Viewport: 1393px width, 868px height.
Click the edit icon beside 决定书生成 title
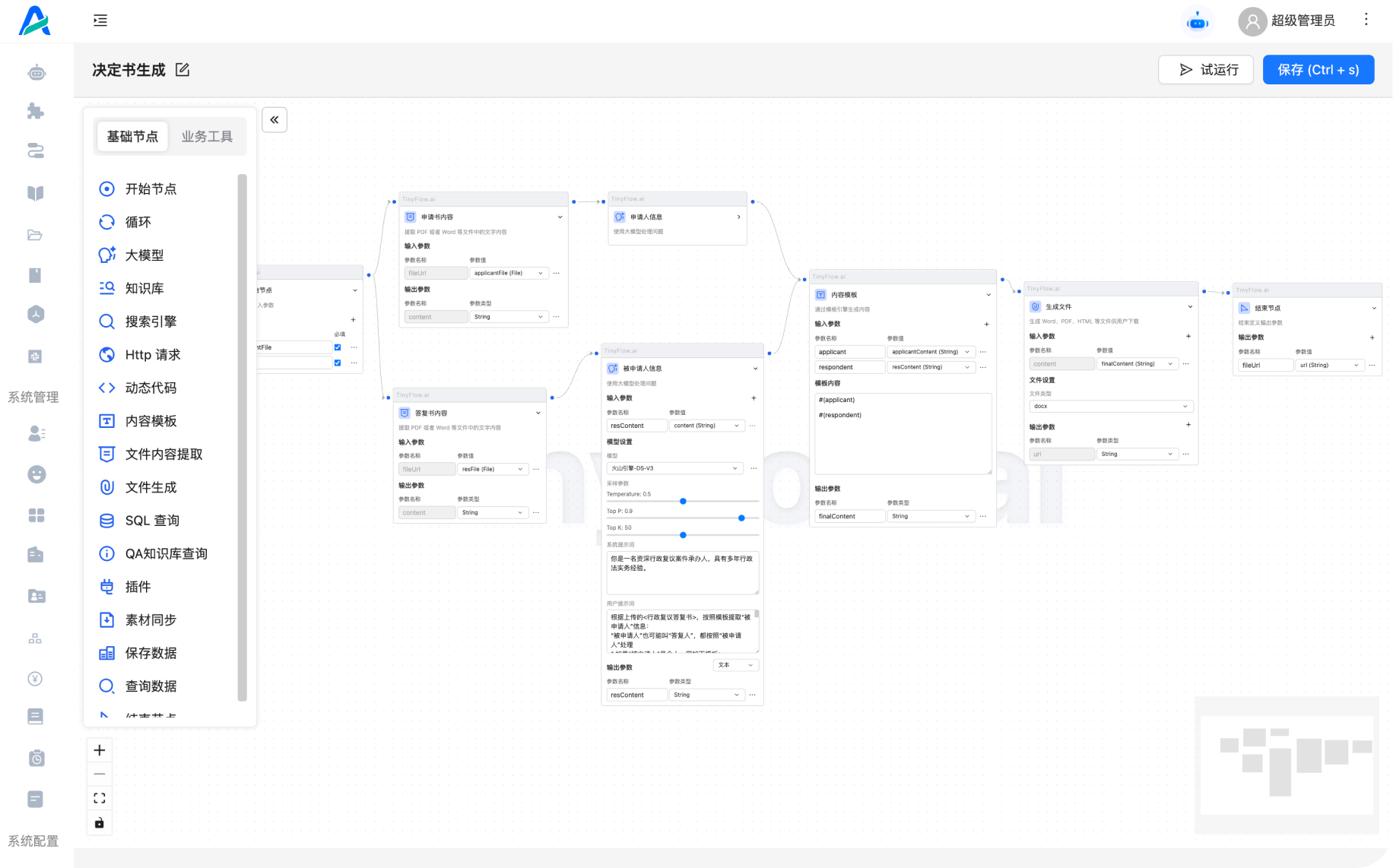tap(182, 70)
